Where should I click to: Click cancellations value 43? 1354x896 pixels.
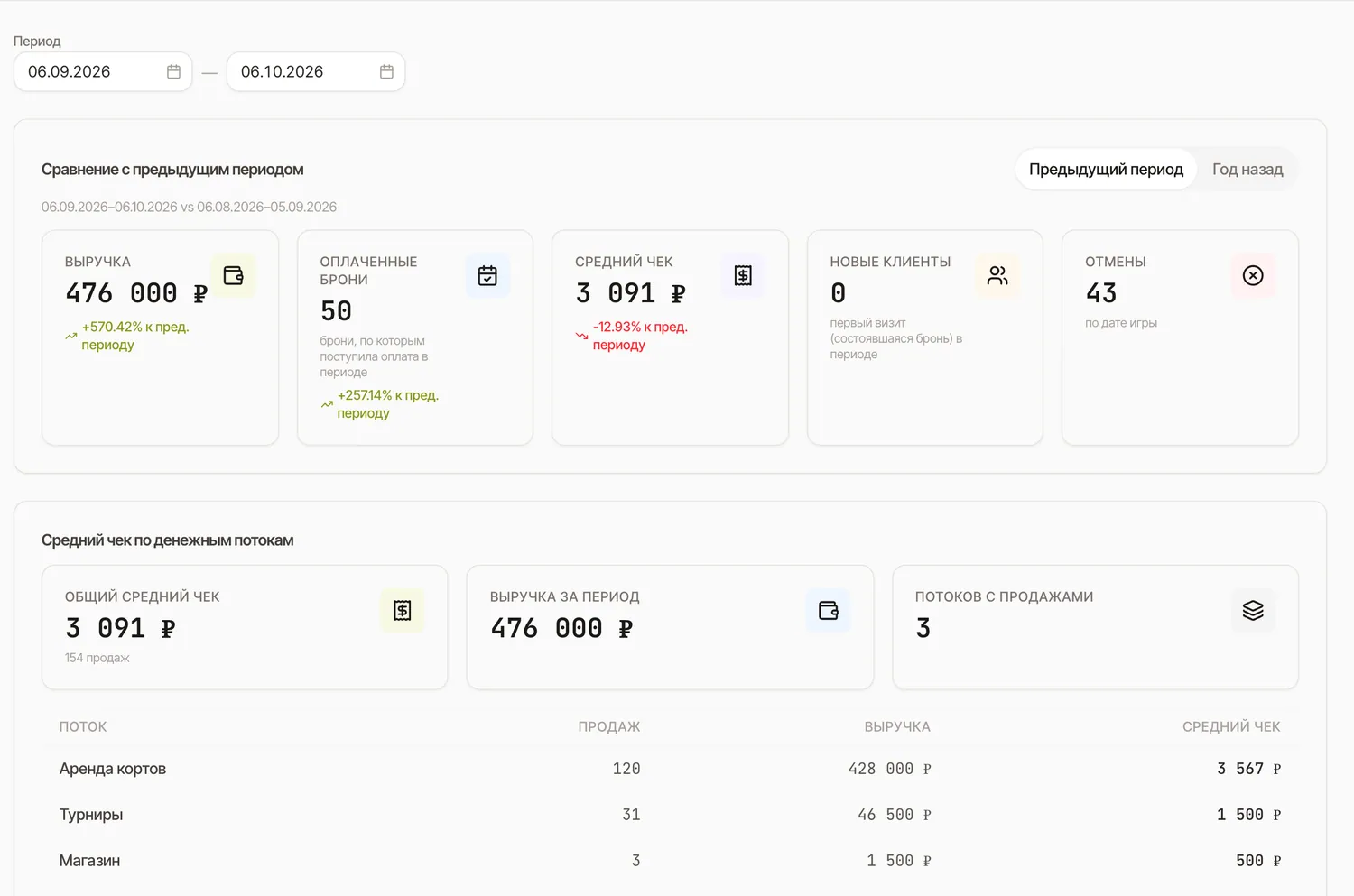[1101, 293]
